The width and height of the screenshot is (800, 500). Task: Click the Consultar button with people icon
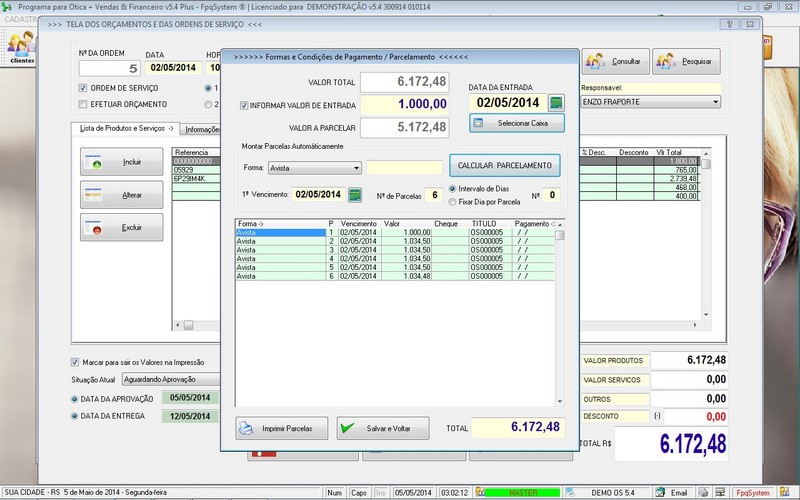(x=615, y=61)
